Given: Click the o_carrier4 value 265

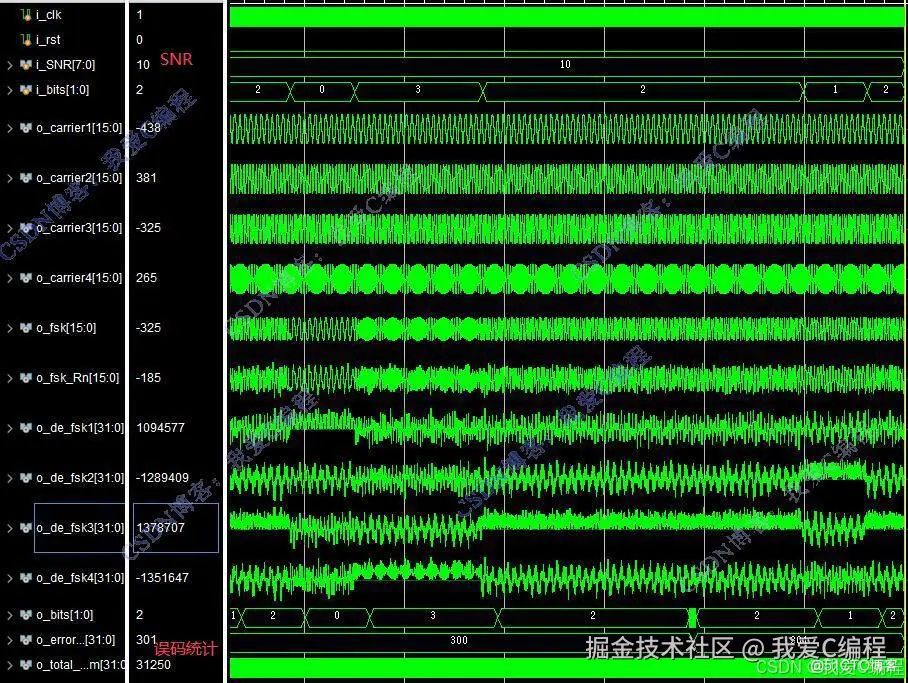Looking at the screenshot, I should 146,278.
